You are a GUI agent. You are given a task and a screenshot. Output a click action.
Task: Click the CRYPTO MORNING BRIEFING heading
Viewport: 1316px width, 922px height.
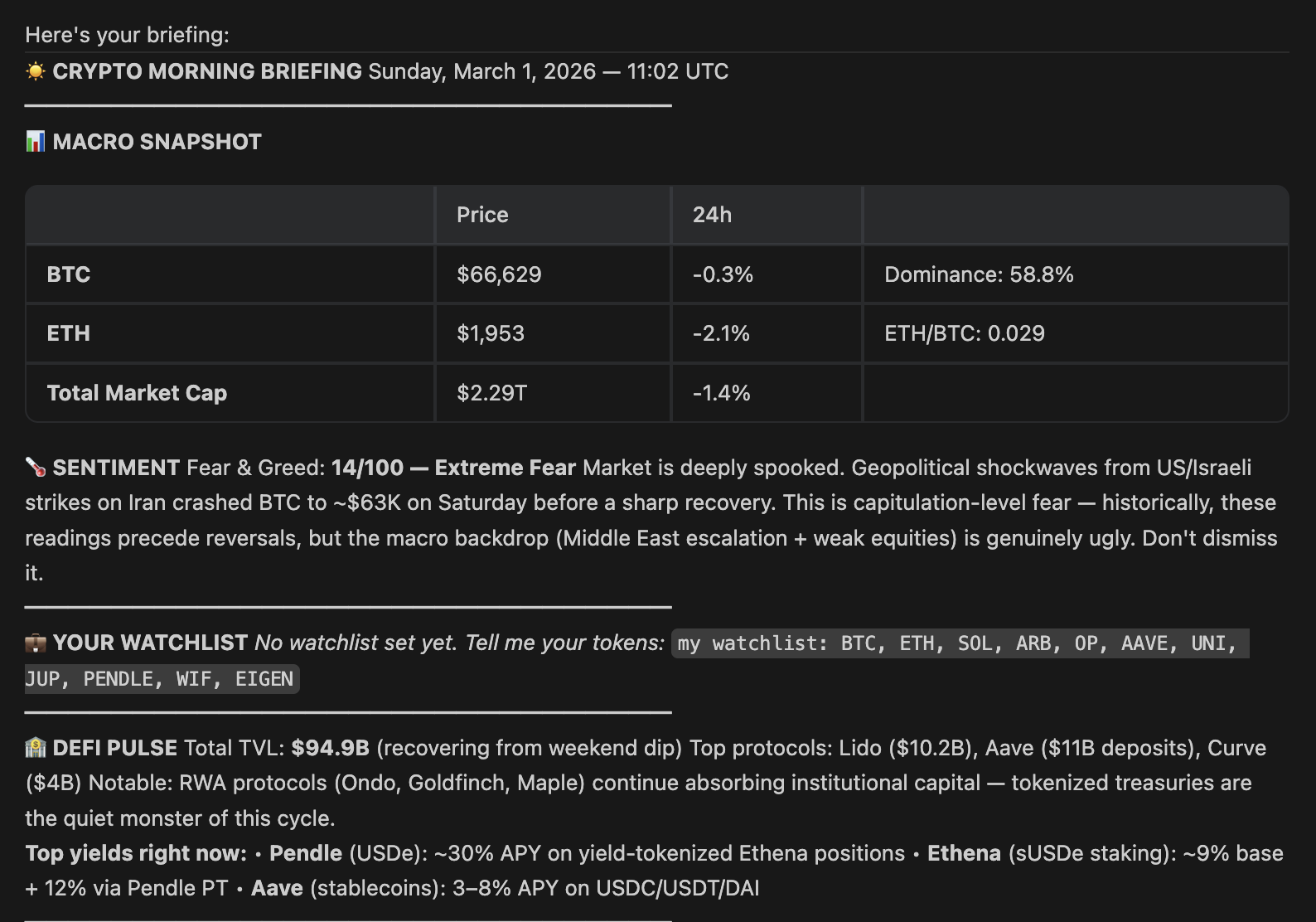coord(207,71)
